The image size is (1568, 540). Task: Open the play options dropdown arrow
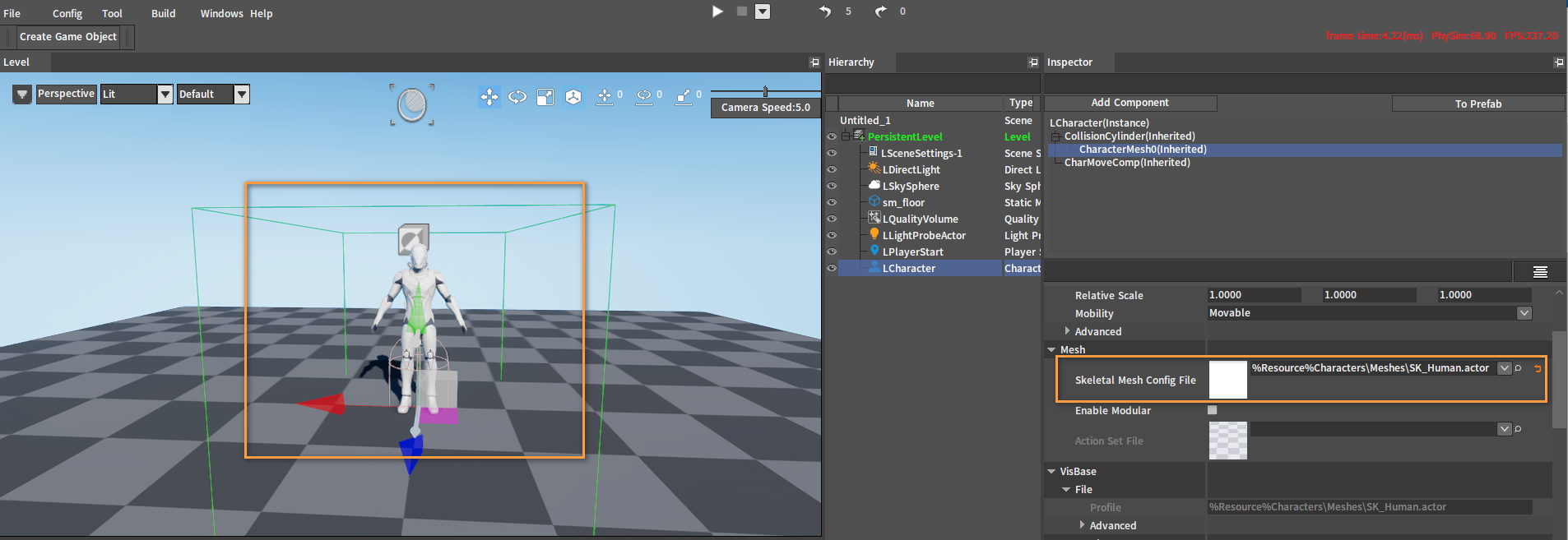point(763,12)
